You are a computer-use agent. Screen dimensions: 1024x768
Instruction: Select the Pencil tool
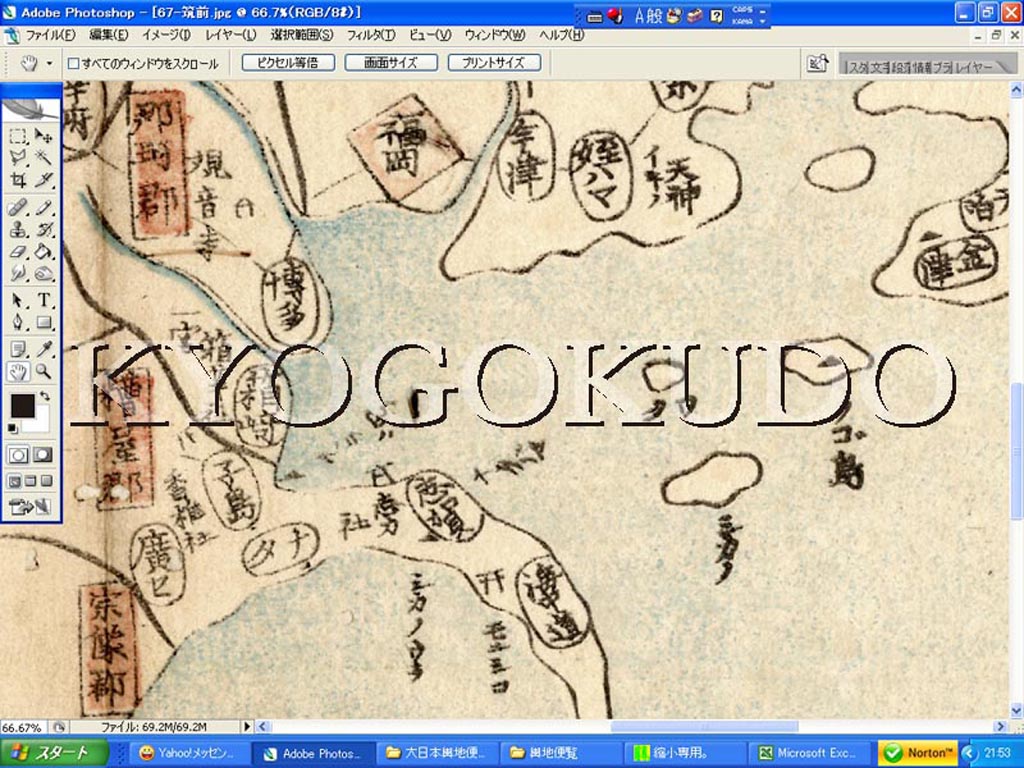(x=43, y=208)
